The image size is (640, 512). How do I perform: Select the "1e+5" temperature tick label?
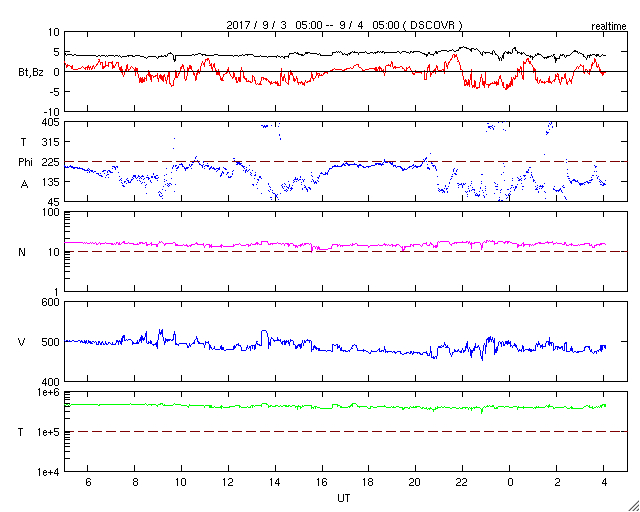tap(50, 432)
